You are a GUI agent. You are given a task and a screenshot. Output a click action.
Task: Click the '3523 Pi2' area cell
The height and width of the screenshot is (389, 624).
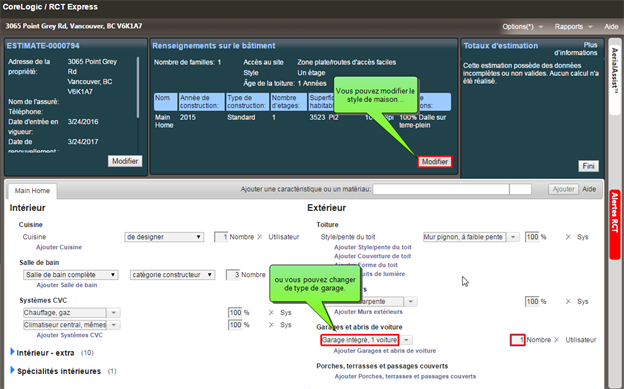point(324,117)
